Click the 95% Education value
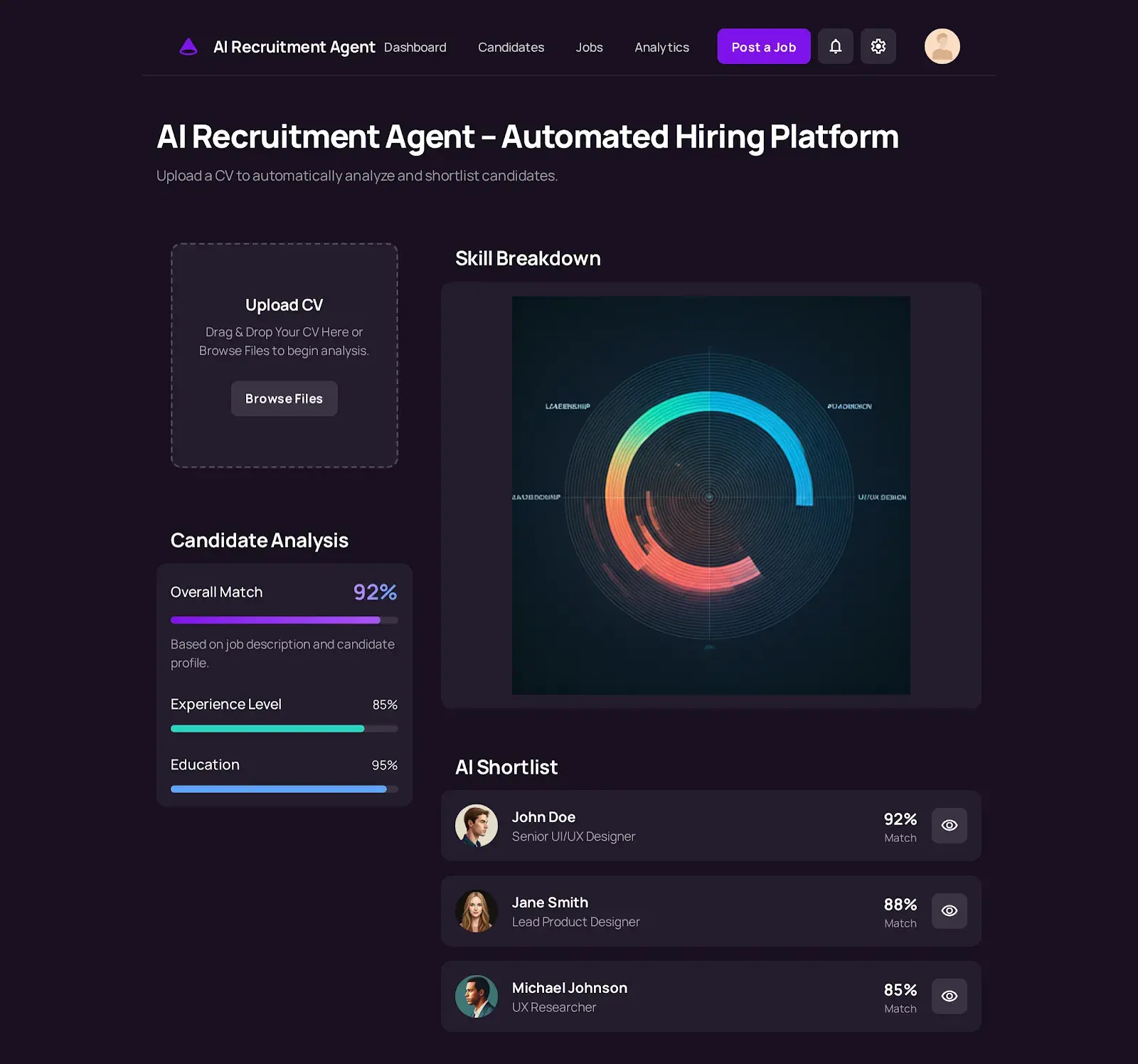 [x=385, y=765]
